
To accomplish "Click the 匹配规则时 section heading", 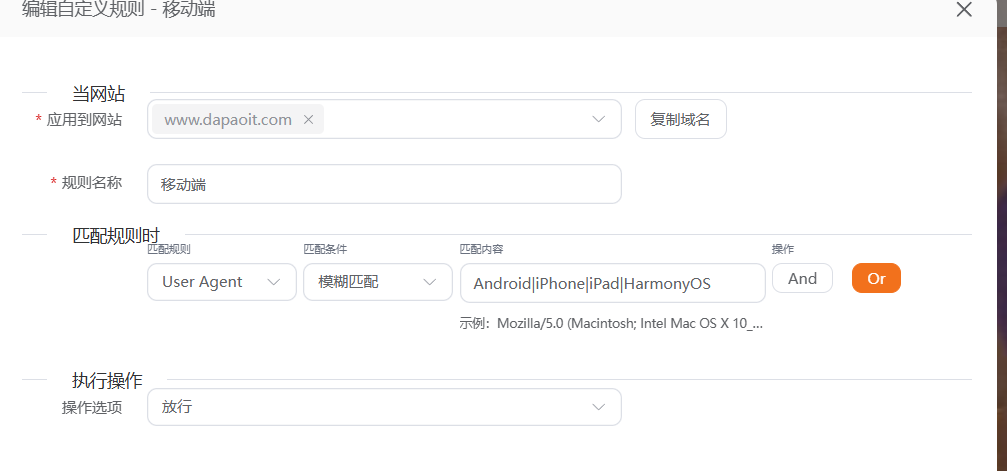I will (116, 235).
